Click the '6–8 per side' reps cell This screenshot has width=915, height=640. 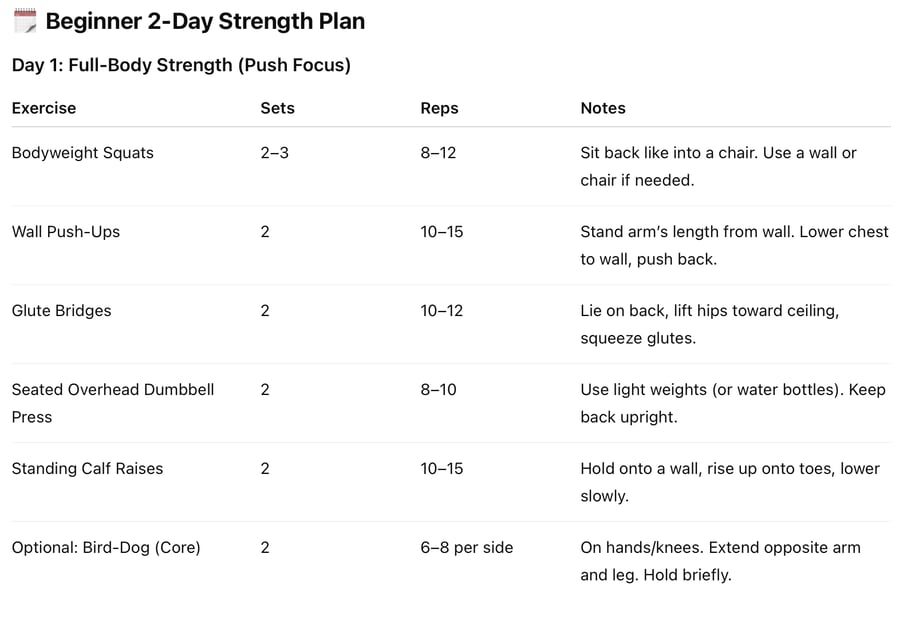[467, 547]
